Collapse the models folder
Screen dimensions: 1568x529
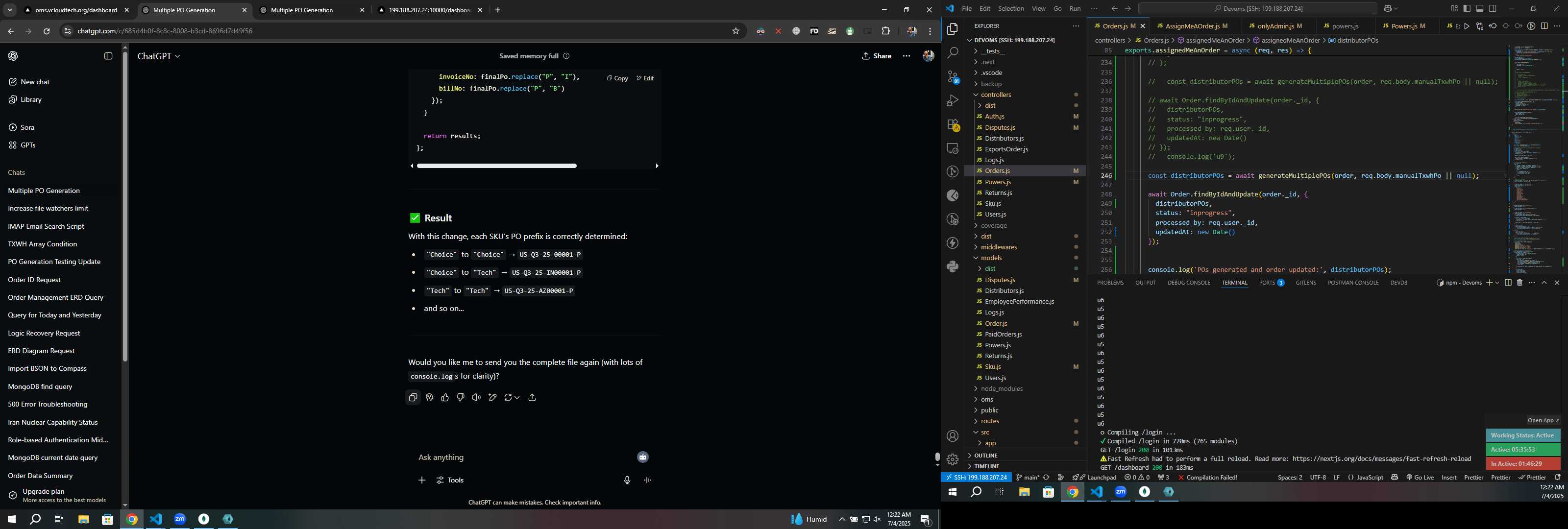click(991, 258)
